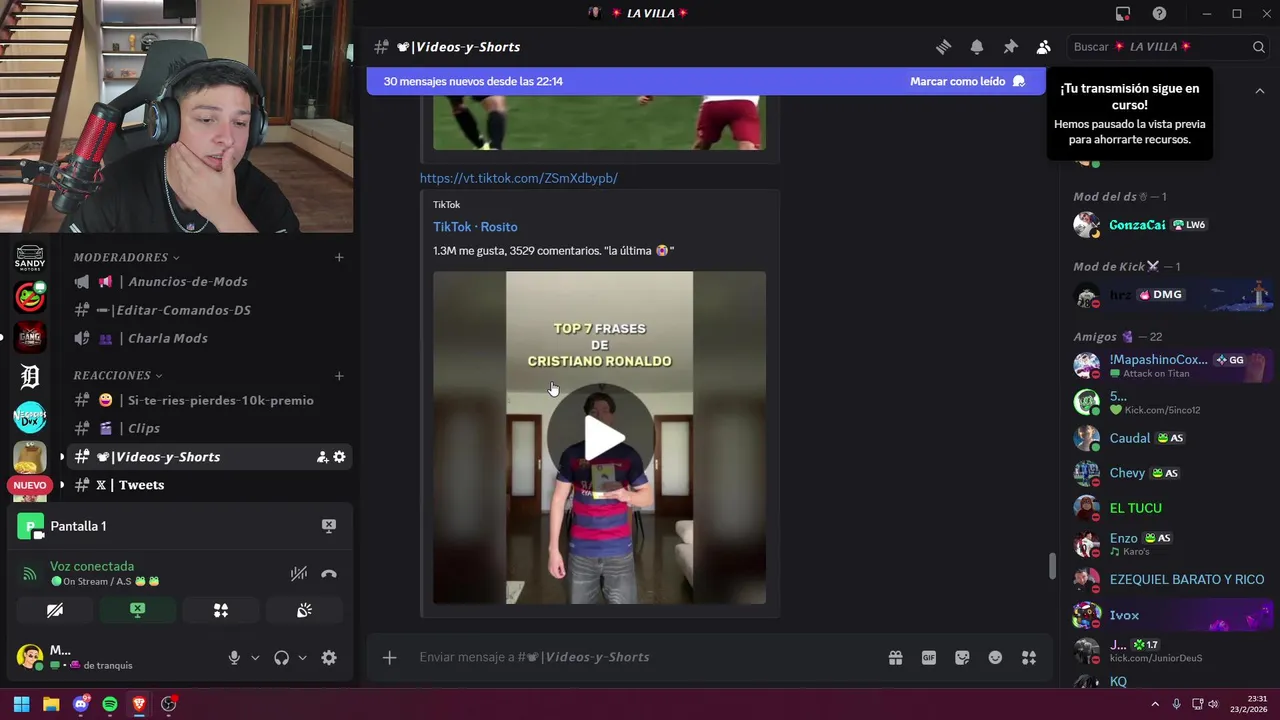The width and height of the screenshot is (1280, 720).
Task: Click the plus attach button in message bar
Action: [390, 657]
